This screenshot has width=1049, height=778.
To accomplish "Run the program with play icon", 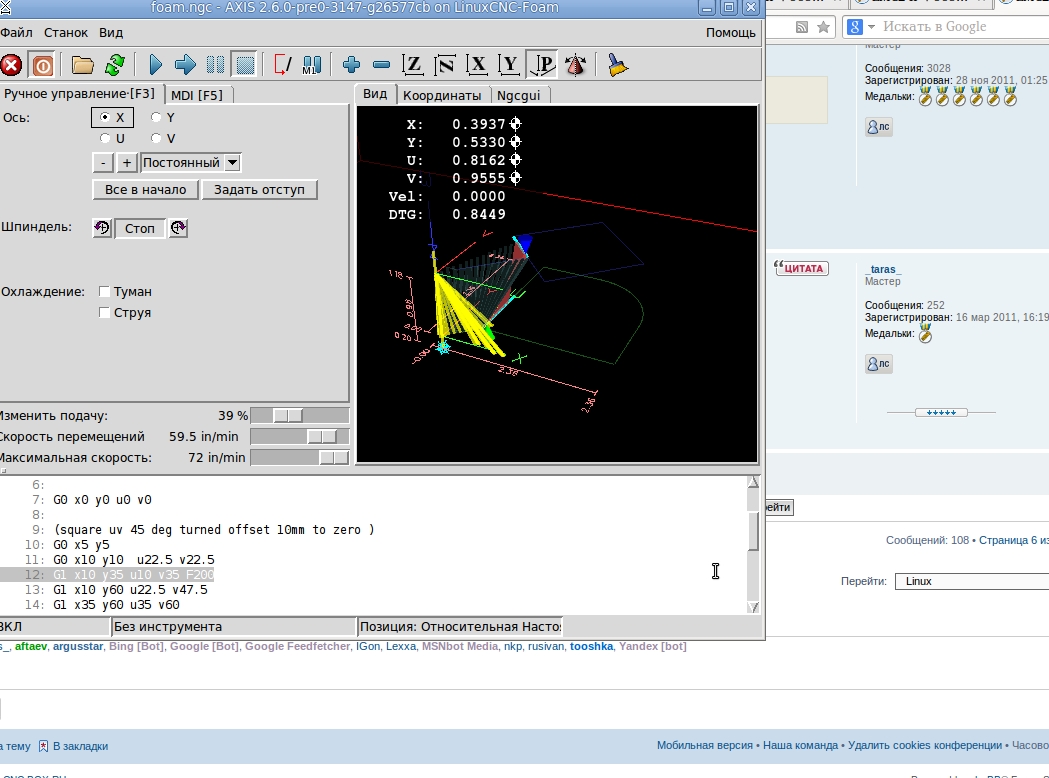I will [x=155, y=65].
